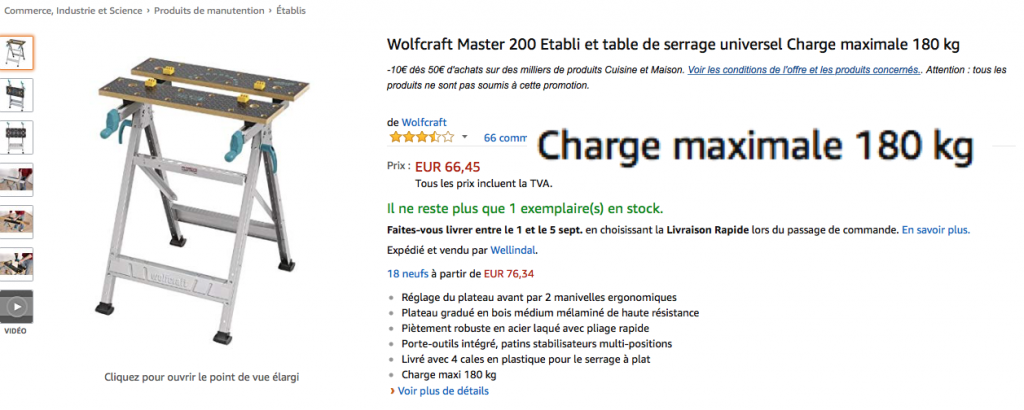Open the Wolfcraft brand link

pyautogui.click(x=424, y=122)
